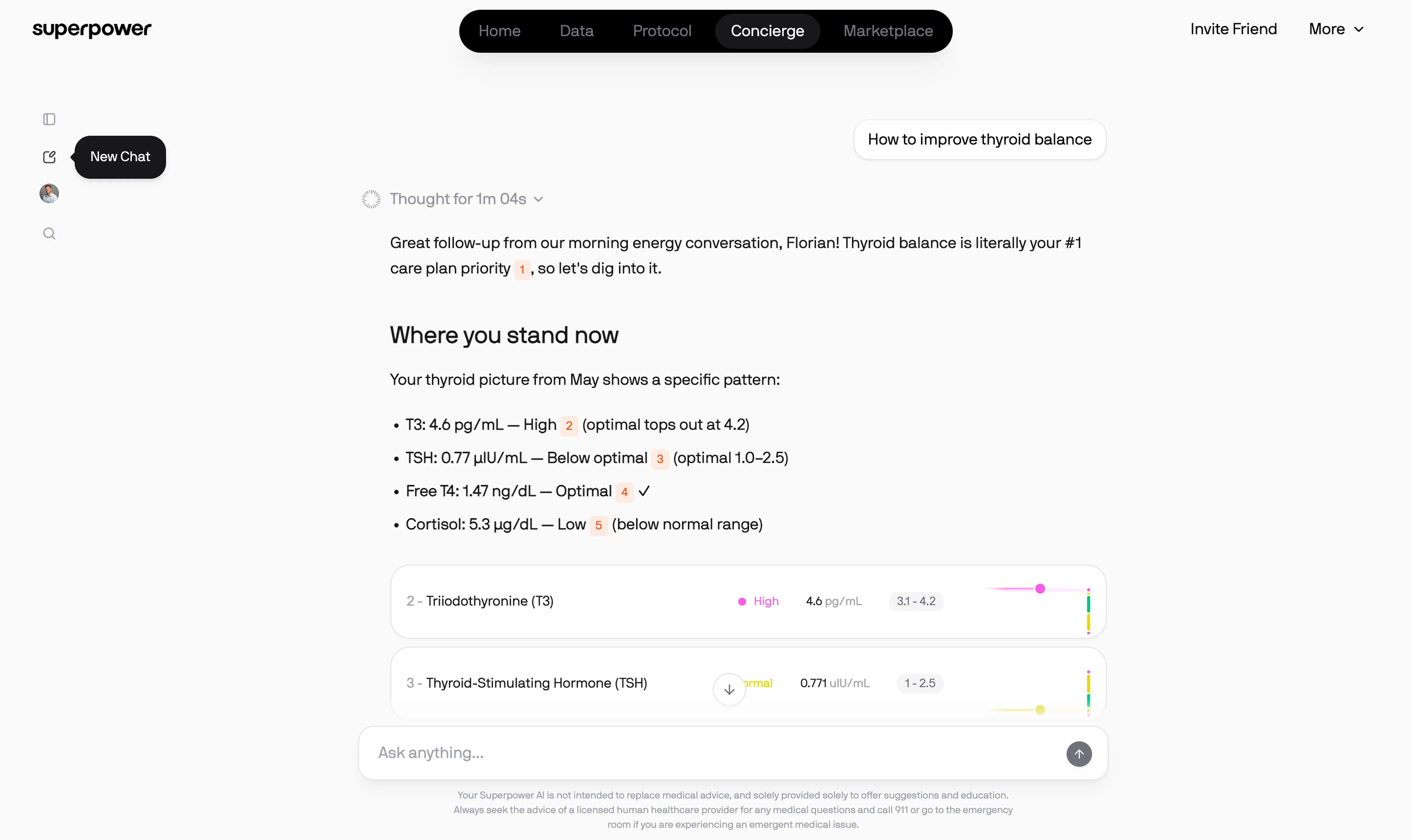Click the New Chat compose icon
Image resolution: width=1412 pixels, height=840 pixels.
pyautogui.click(x=49, y=157)
